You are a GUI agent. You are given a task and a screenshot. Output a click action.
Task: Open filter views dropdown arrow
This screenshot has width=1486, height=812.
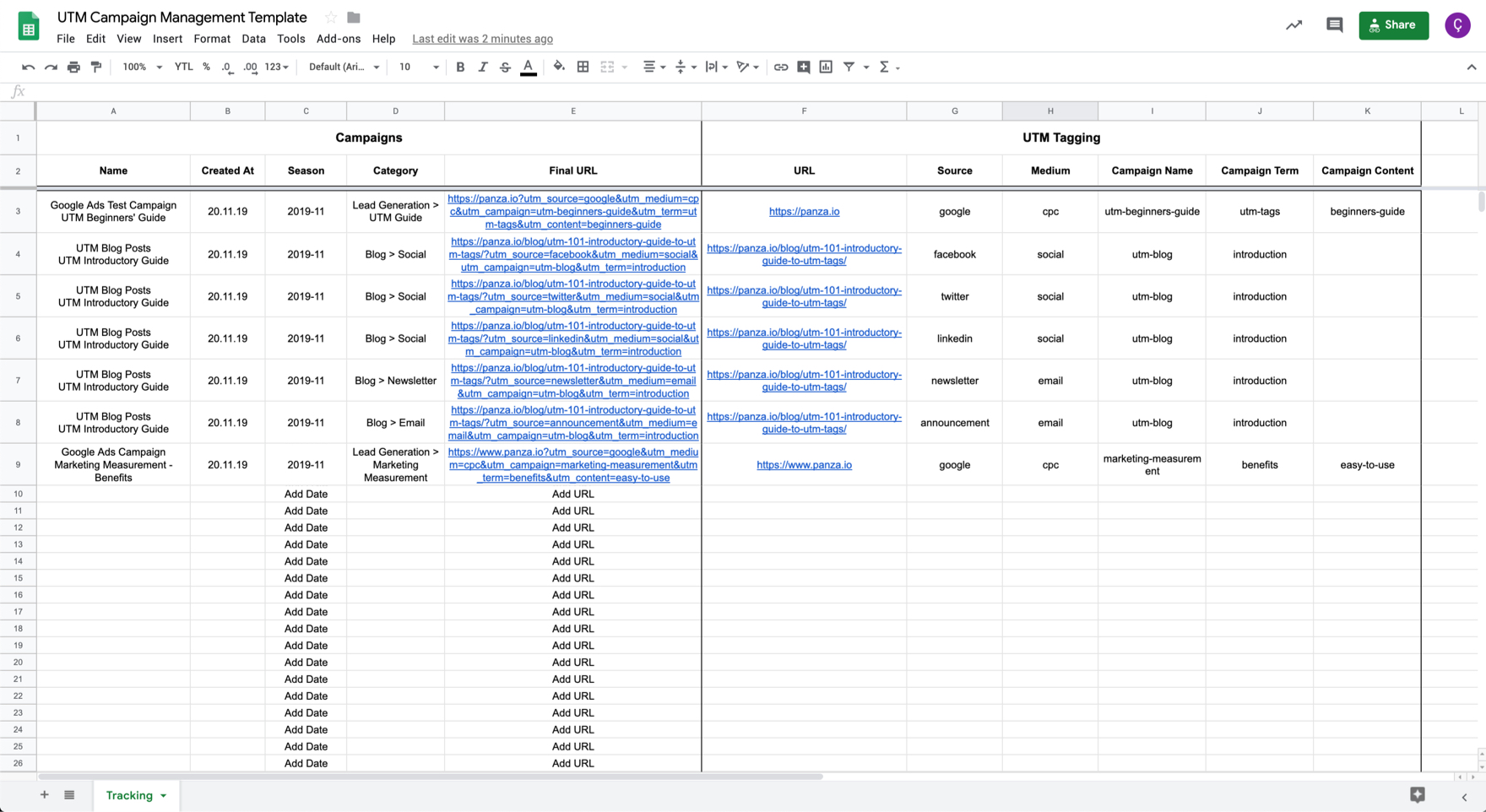(x=866, y=68)
